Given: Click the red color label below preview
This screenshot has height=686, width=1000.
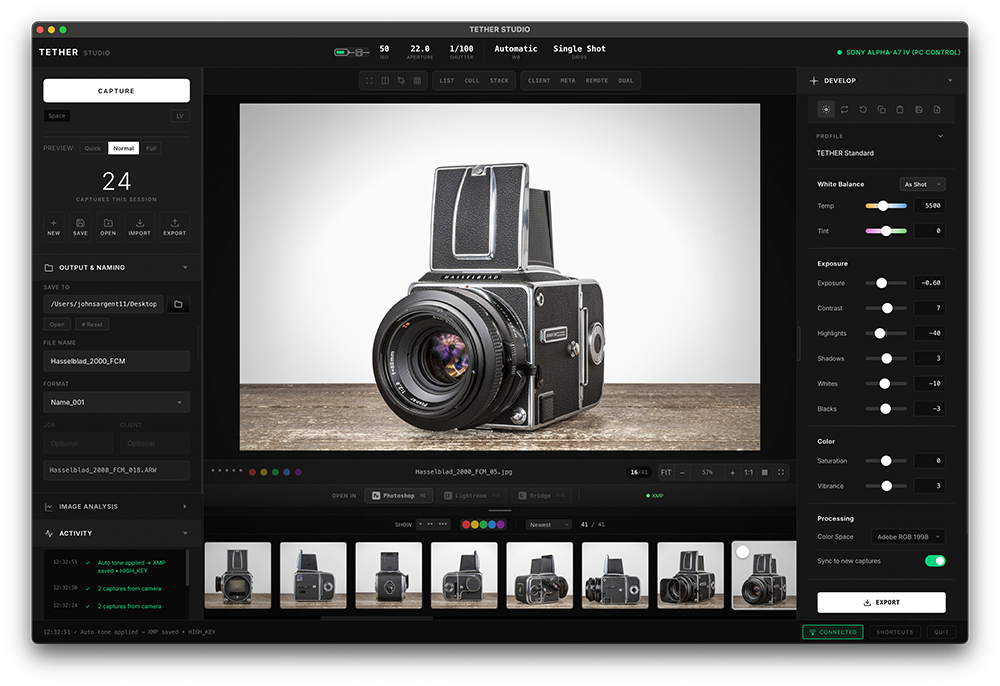Looking at the screenshot, I should 253,472.
